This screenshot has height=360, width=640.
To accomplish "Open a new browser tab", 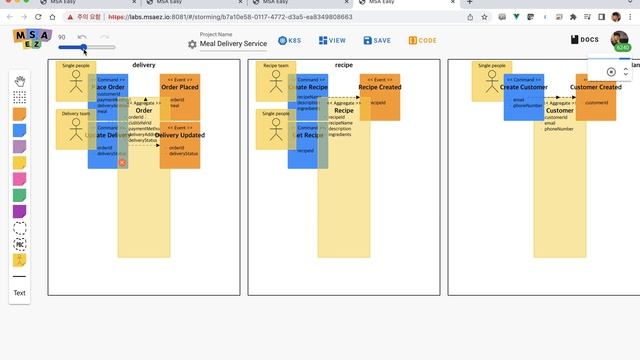I will point(470,2).
